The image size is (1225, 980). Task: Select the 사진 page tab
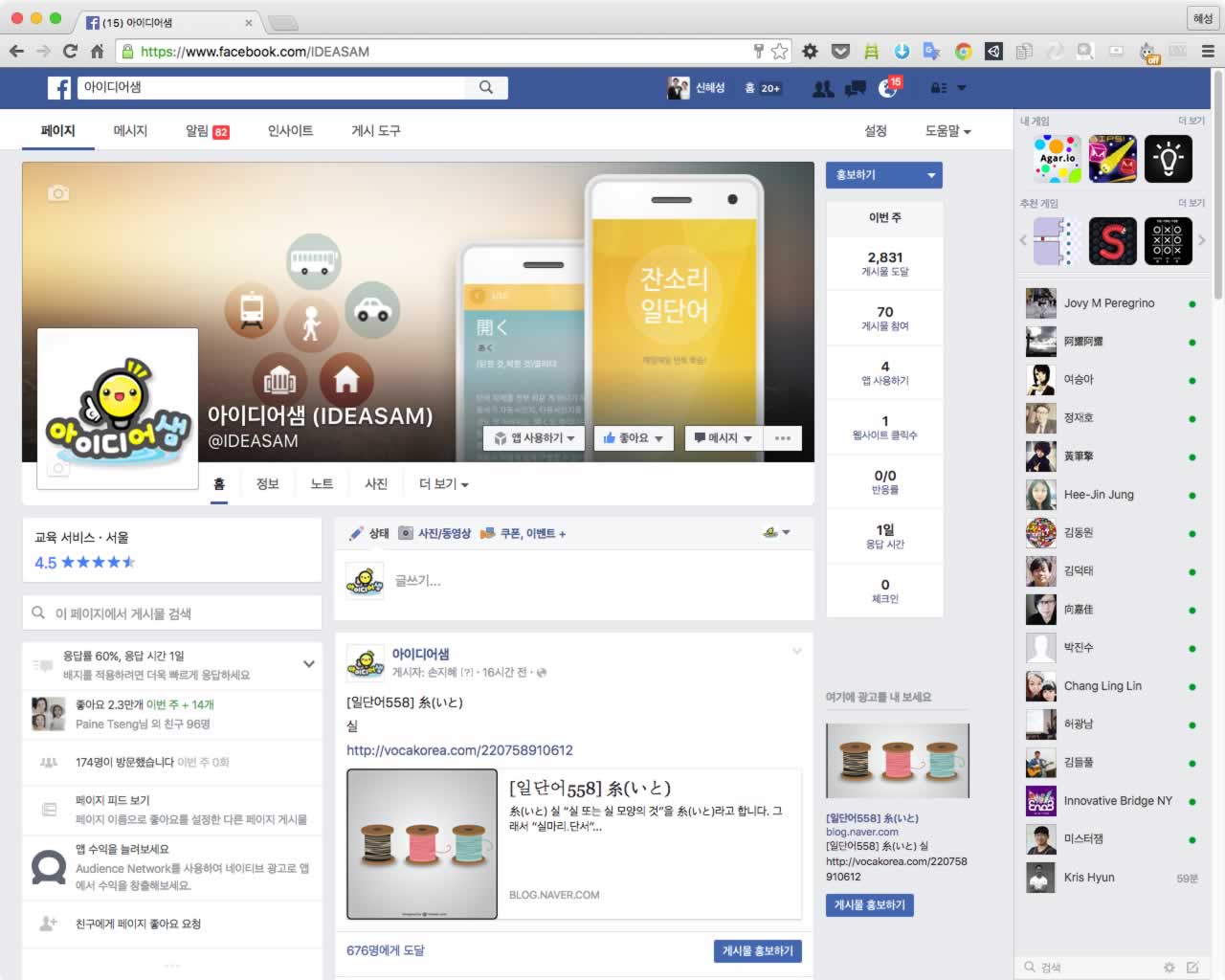[x=376, y=484]
